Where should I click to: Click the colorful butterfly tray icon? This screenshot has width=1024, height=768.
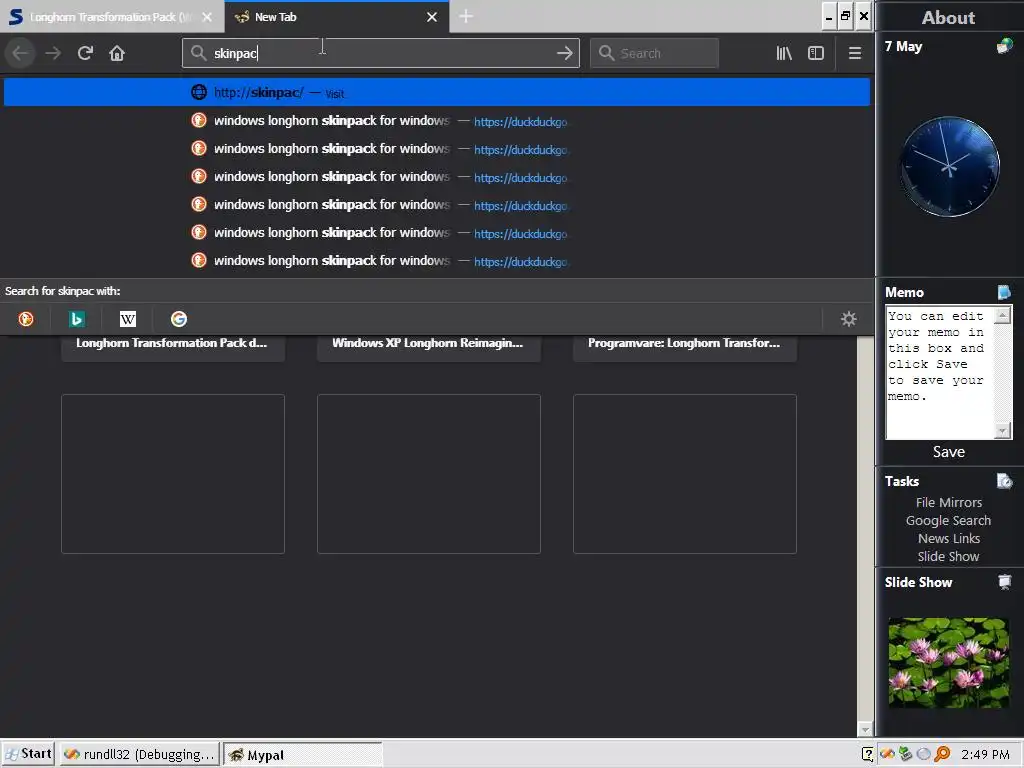point(887,754)
